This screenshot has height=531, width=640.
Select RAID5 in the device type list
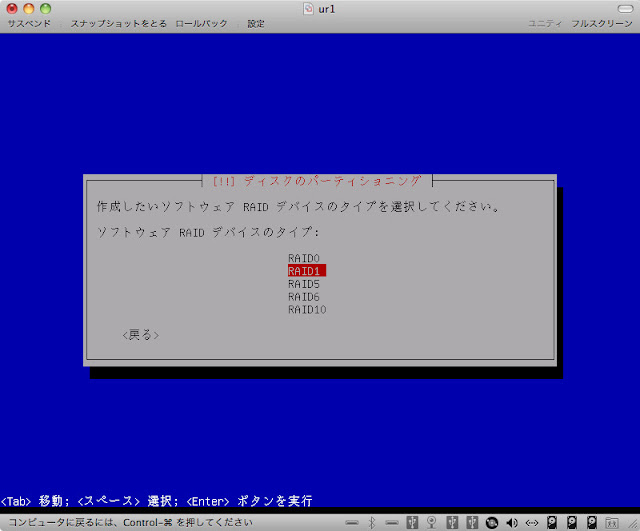coord(304,284)
